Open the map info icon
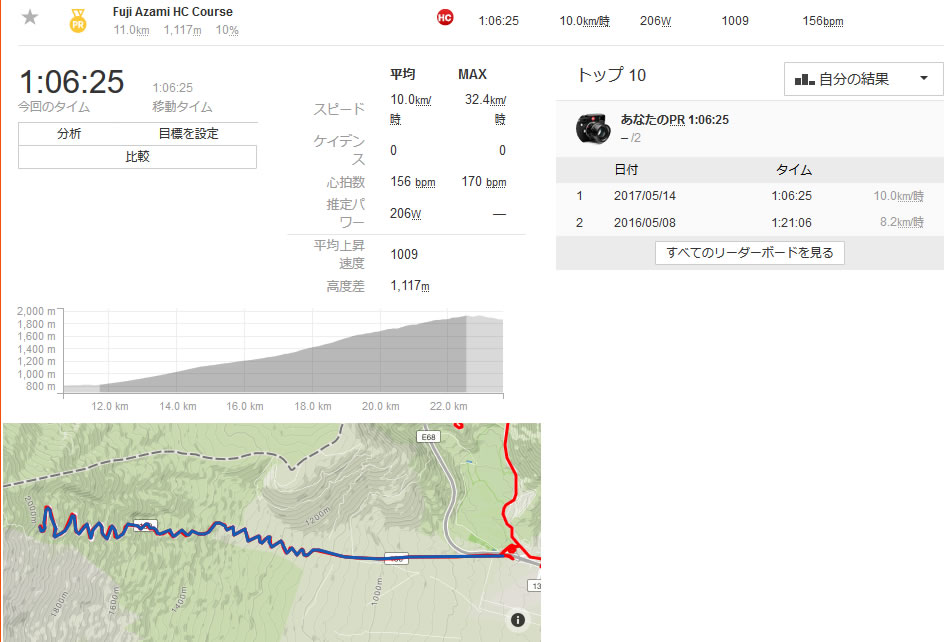The width and height of the screenshot is (944, 642). click(518, 620)
